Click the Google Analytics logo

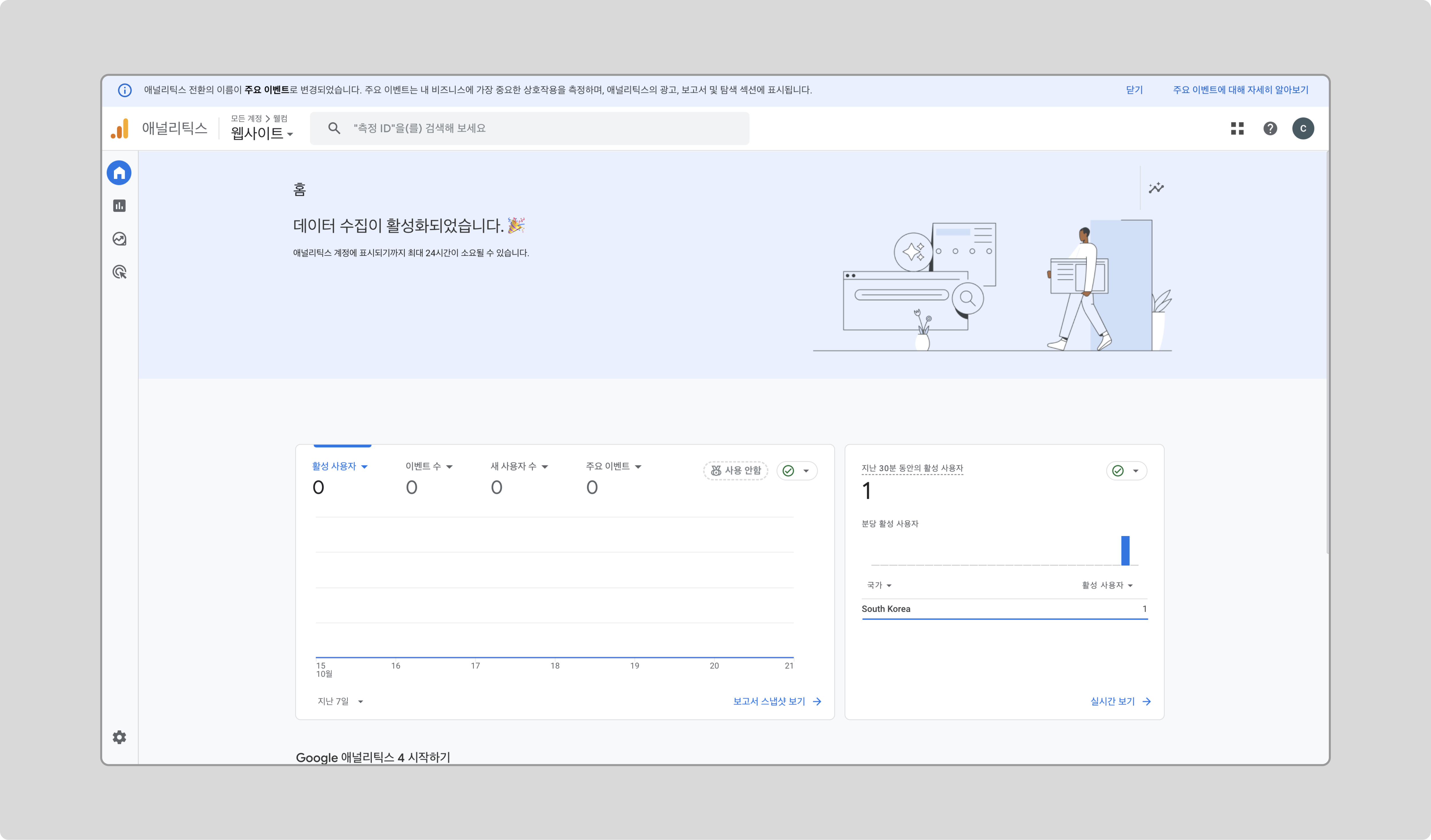120,128
